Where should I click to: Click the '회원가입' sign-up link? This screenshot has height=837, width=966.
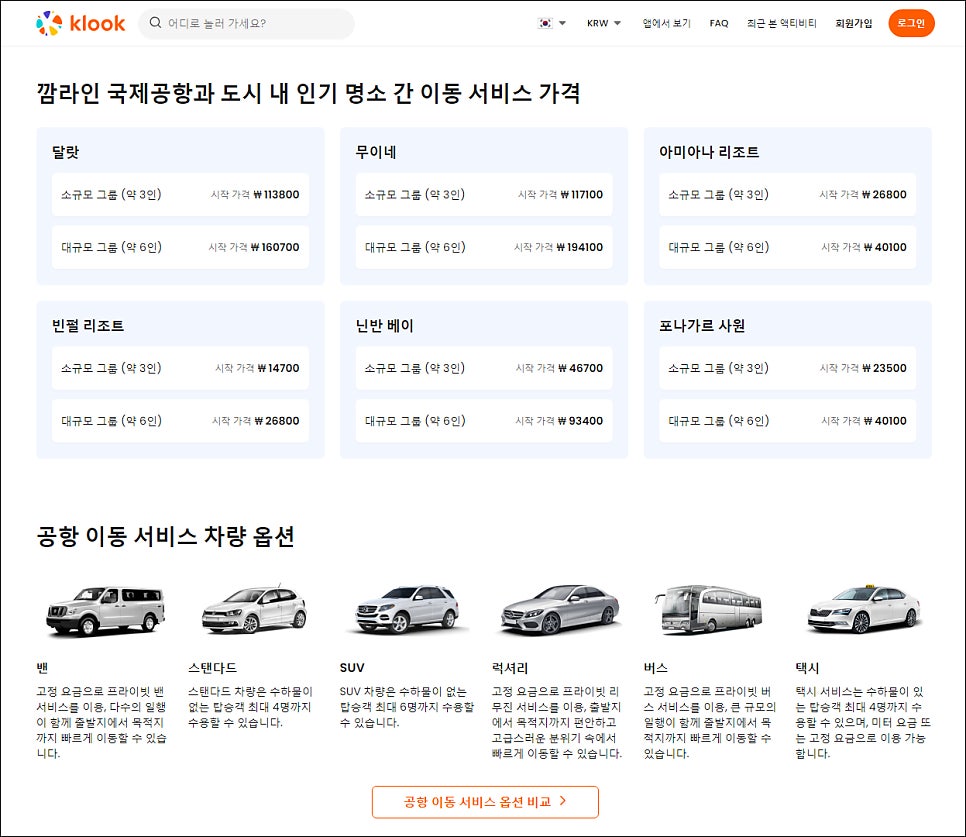click(x=853, y=23)
